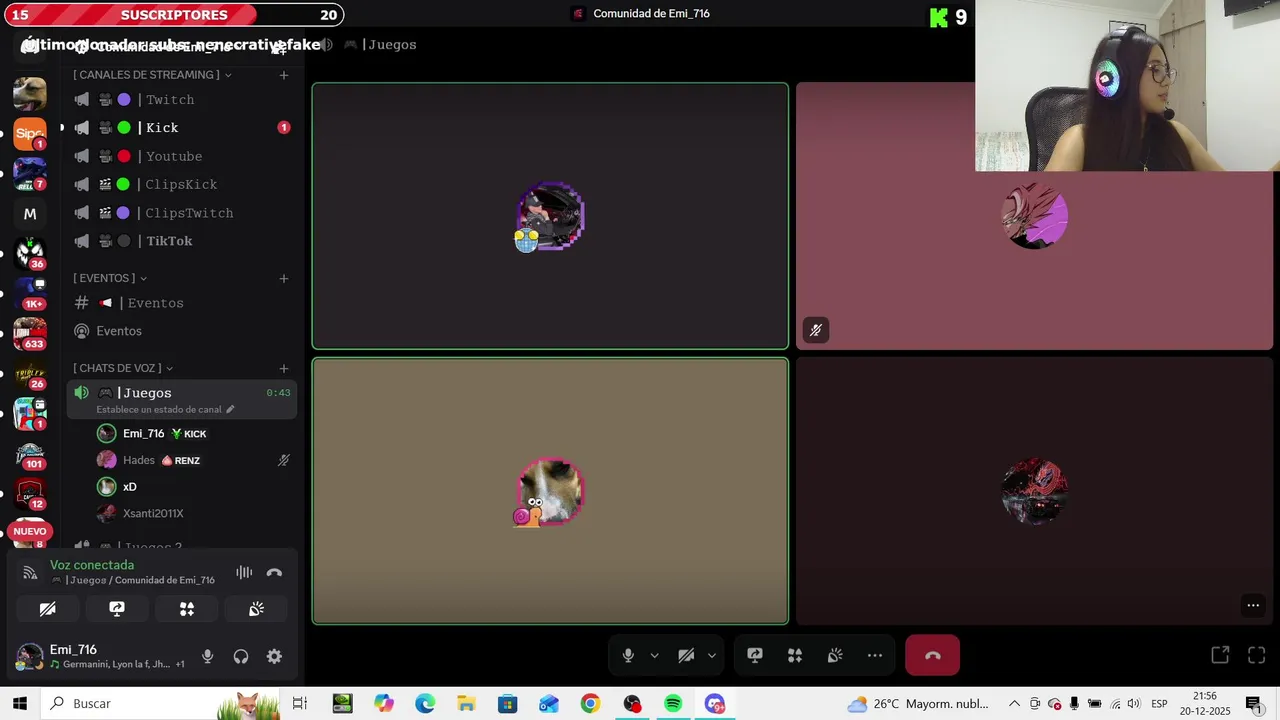Open the server with the M initial
The width and height of the screenshot is (1280, 720).
coord(30,214)
